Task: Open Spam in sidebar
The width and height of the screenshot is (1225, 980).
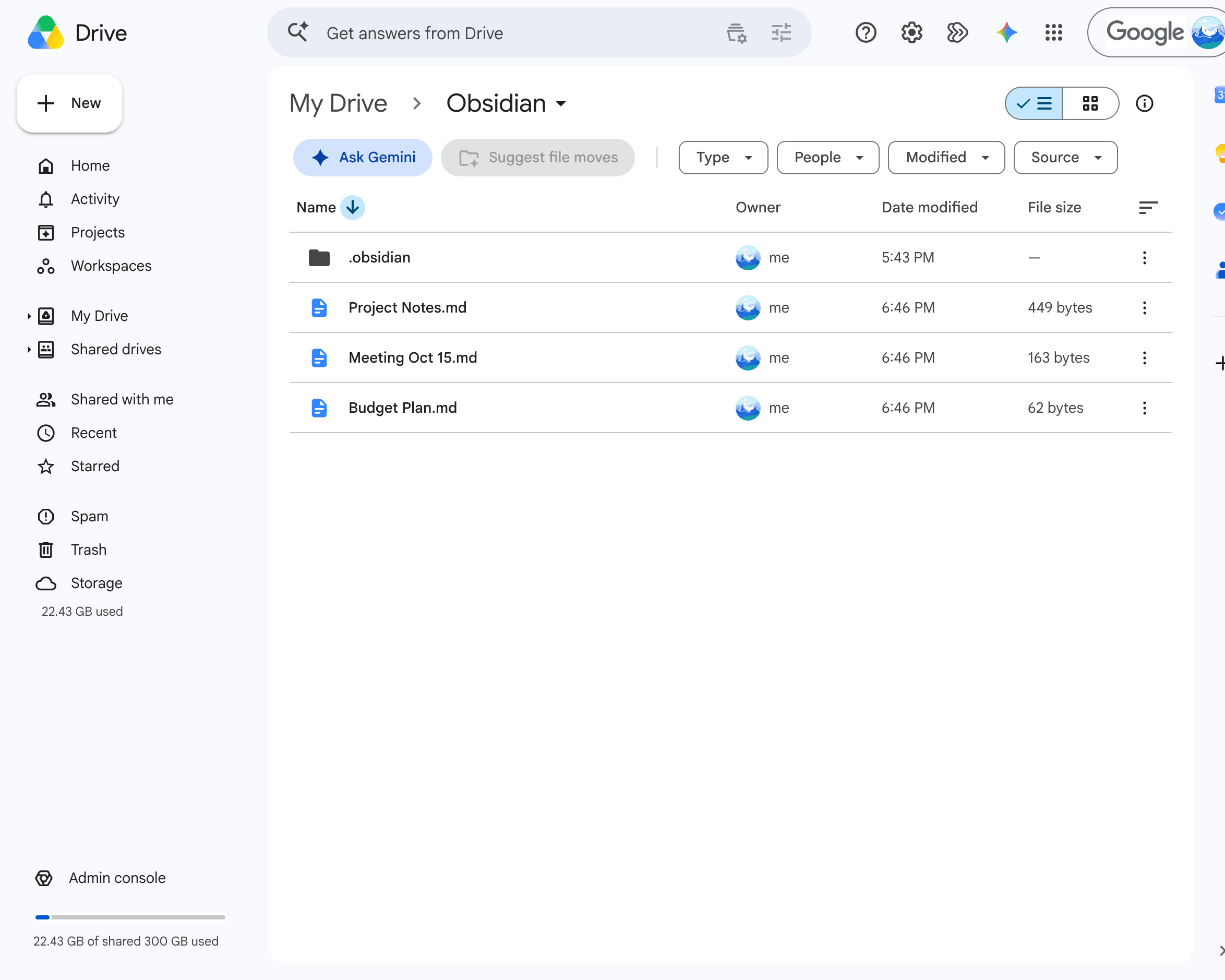Action: (89, 516)
